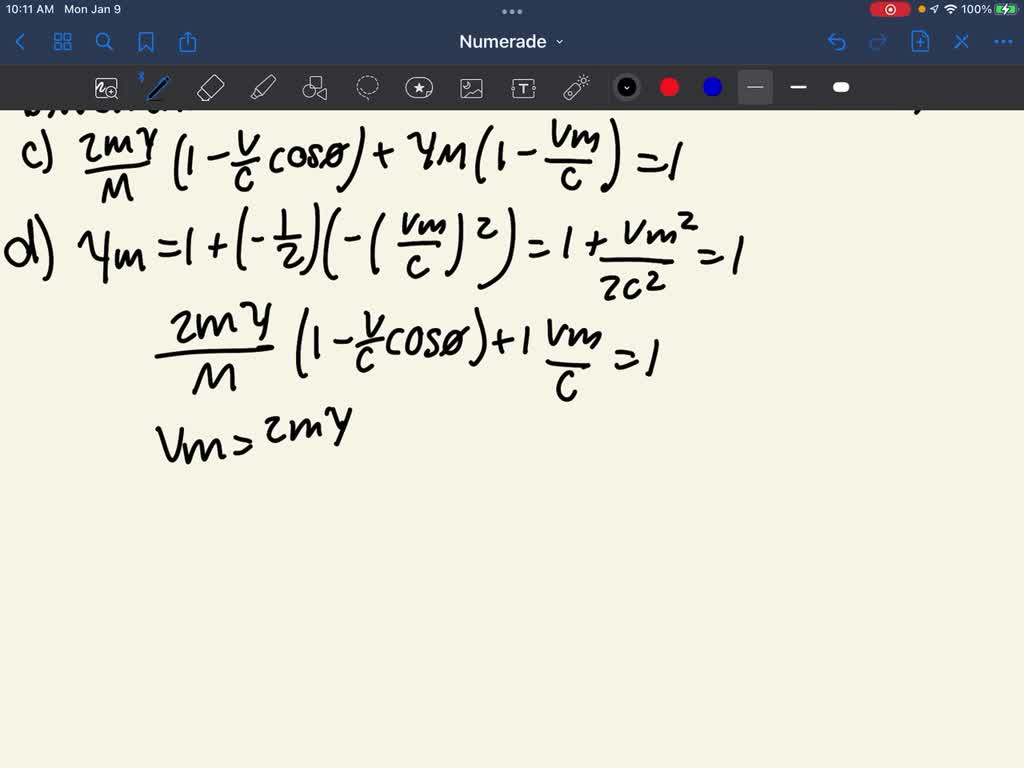Open the three-dot more options menu

(x=1002, y=42)
